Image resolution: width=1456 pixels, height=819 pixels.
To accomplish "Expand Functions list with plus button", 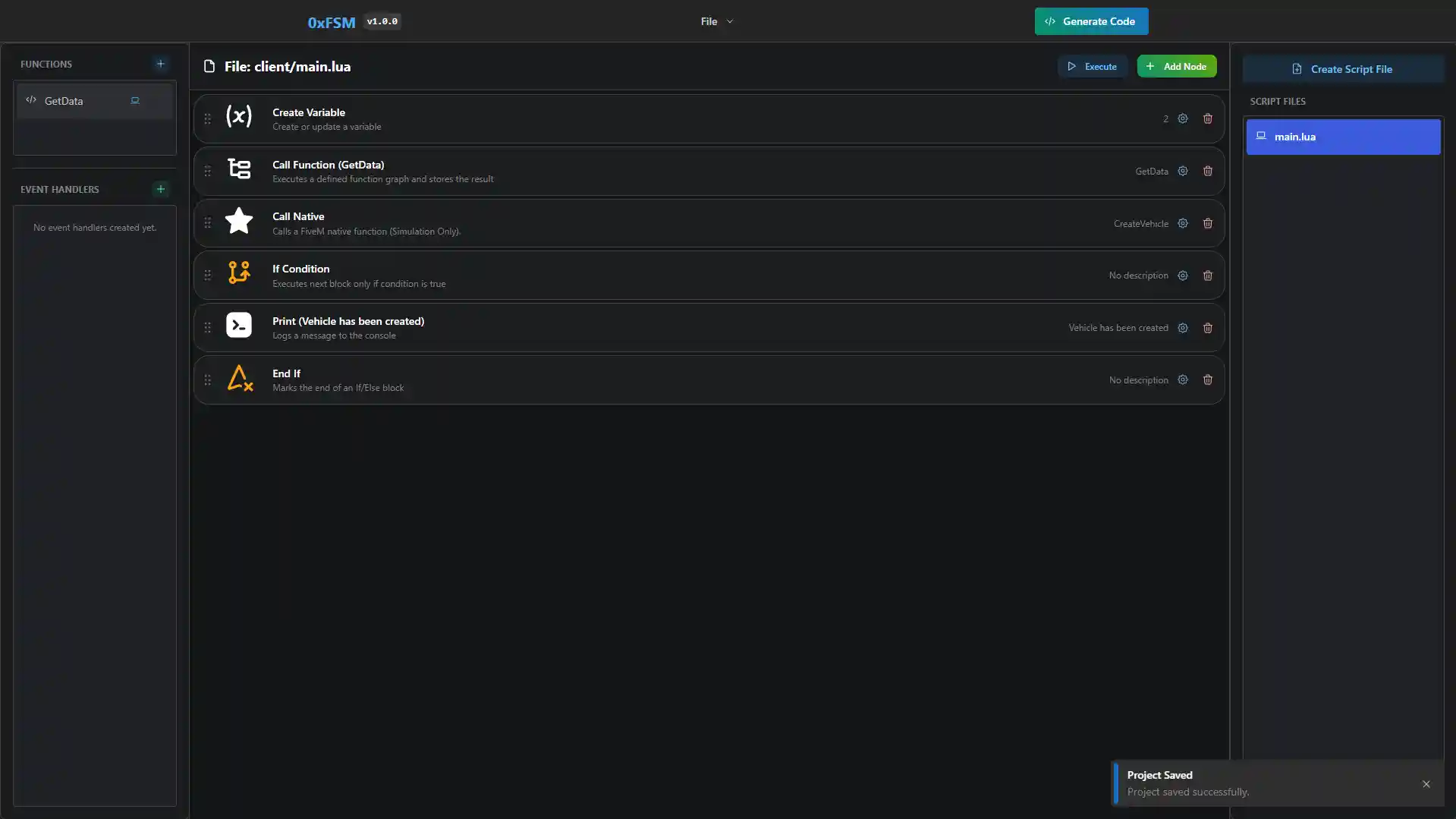I will pos(160,64).
